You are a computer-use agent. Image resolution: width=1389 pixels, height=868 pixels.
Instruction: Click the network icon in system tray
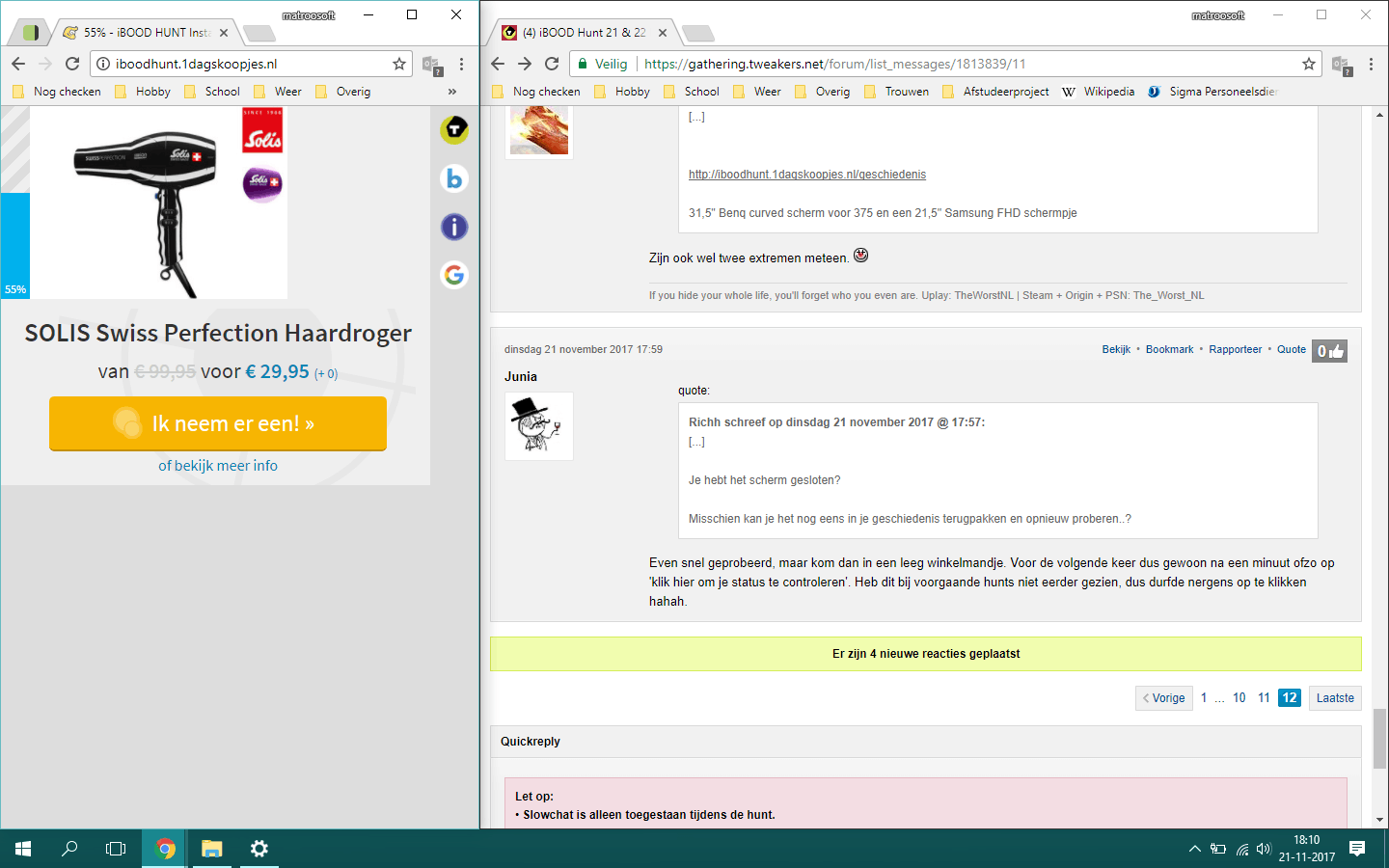tap(1241, 849)
